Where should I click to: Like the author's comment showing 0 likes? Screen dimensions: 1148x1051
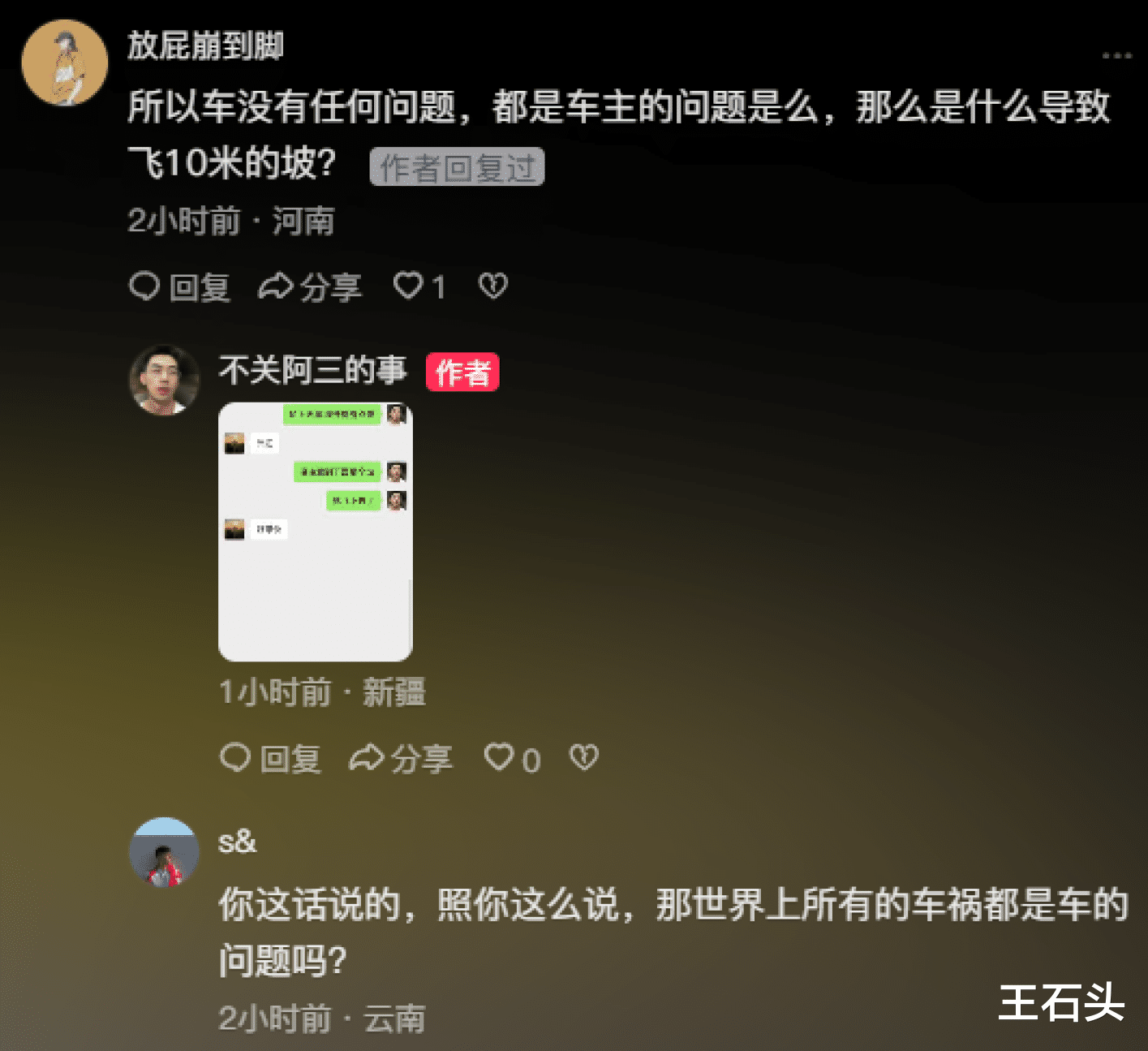click(x=499, y=757)
